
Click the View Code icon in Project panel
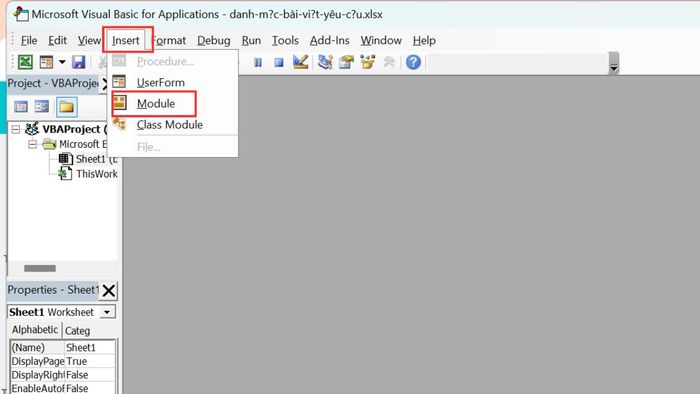pos(21,107)
